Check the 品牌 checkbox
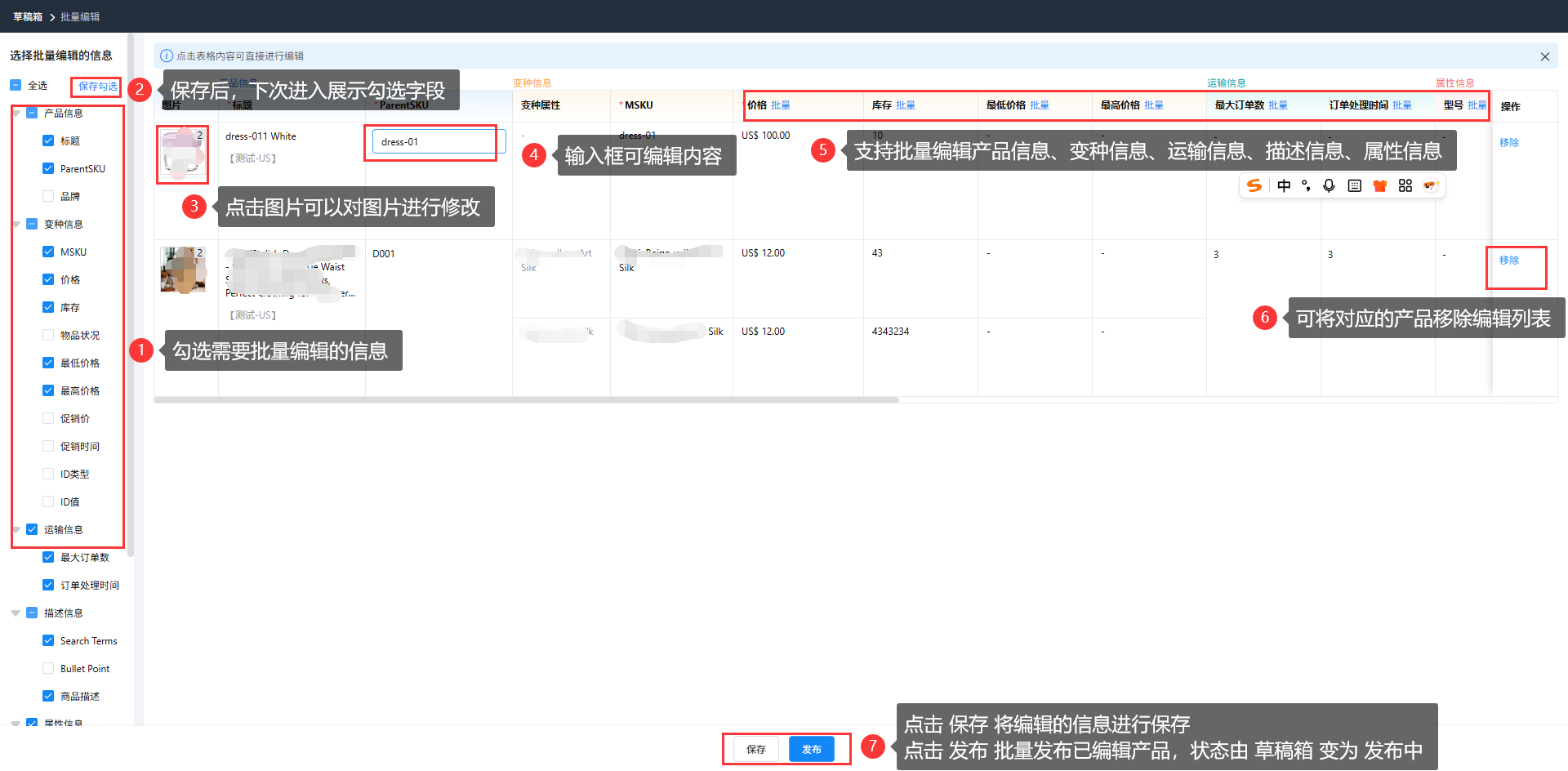This screenshot has width=1568, height=771. pyautogui.click(x=48, y=196)
